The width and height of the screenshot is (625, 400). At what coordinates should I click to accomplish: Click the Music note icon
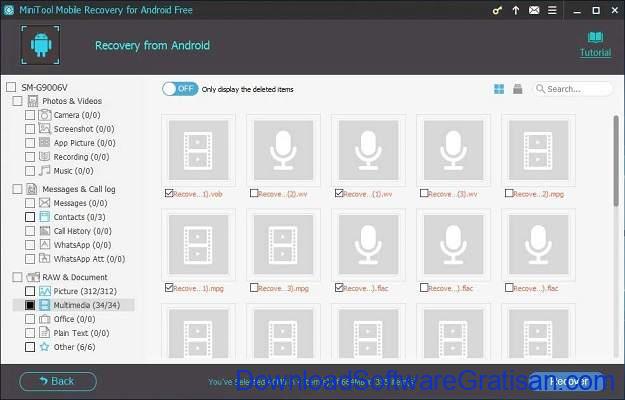click(45, 171)
